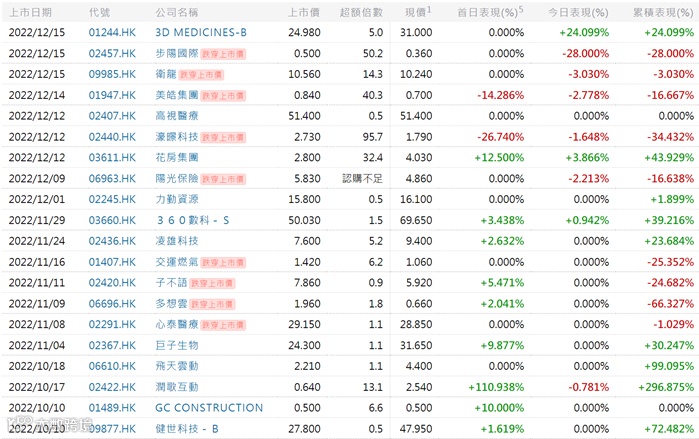Image resolution: width=699 pixels, height=439 pixels.
Task: Click stock code 02367.HK
Action: (x=112, y=345)
